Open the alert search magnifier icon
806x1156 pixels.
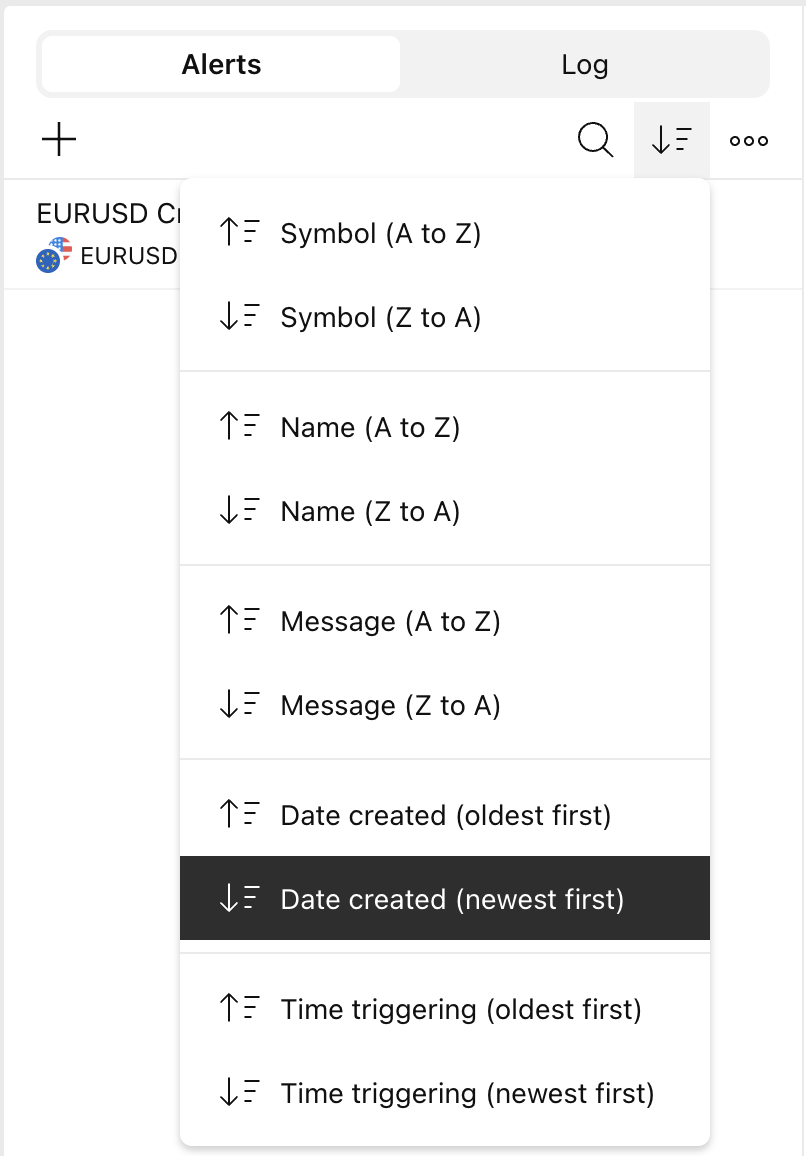click(596, 140)
